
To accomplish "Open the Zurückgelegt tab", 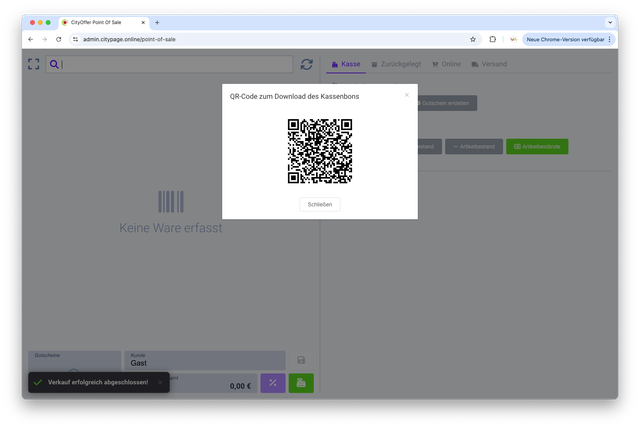I will [x=396, y=64].
